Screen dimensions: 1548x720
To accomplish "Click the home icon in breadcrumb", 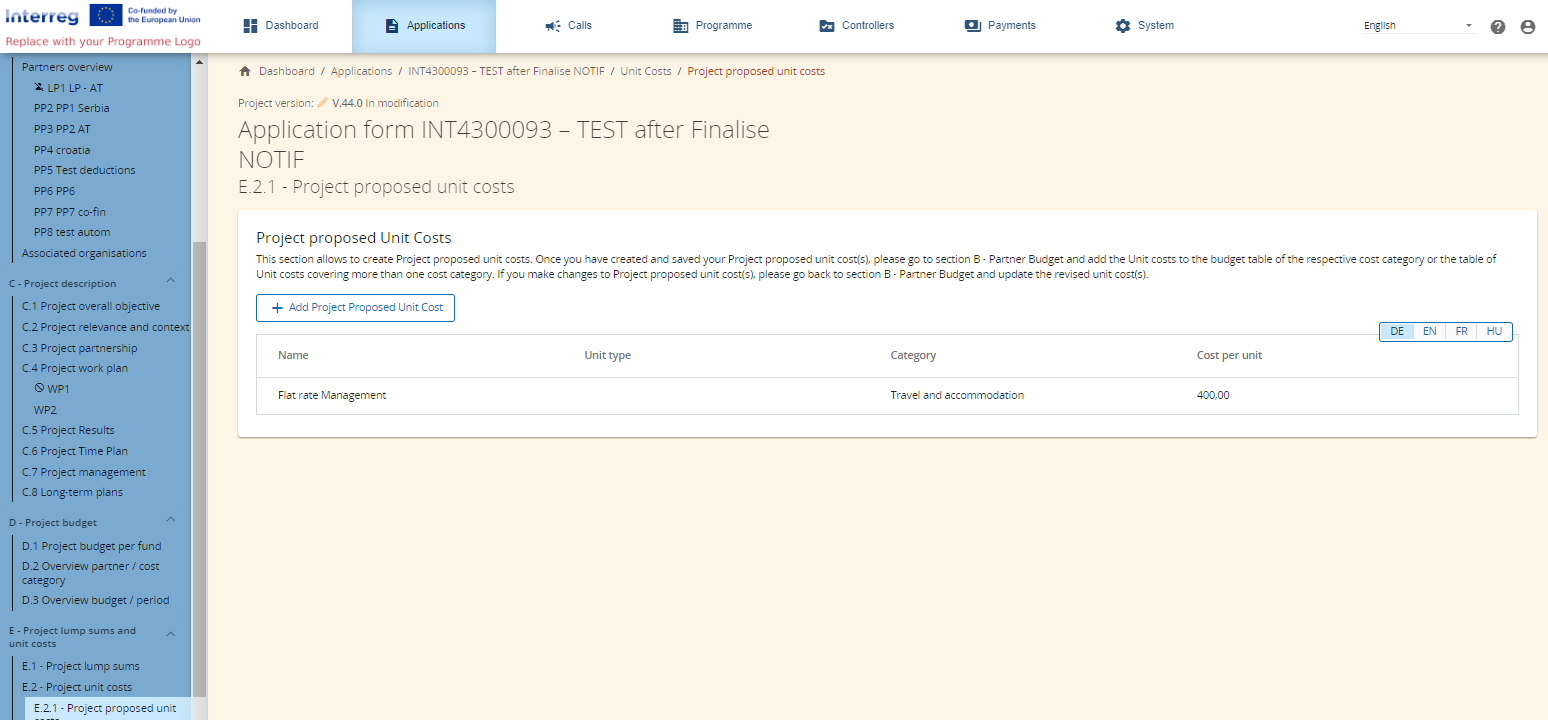I will [245, 71].
